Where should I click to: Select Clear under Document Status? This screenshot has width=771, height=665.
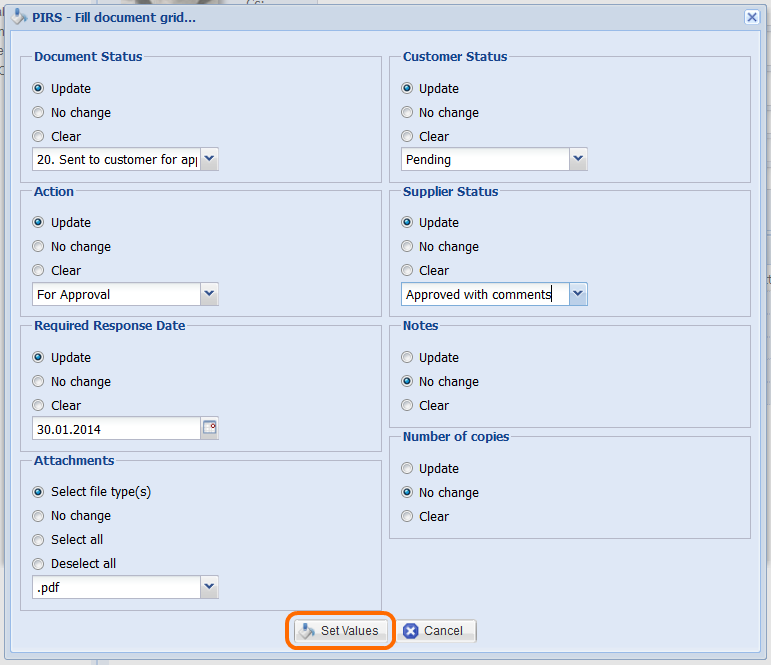click(39, 137)
